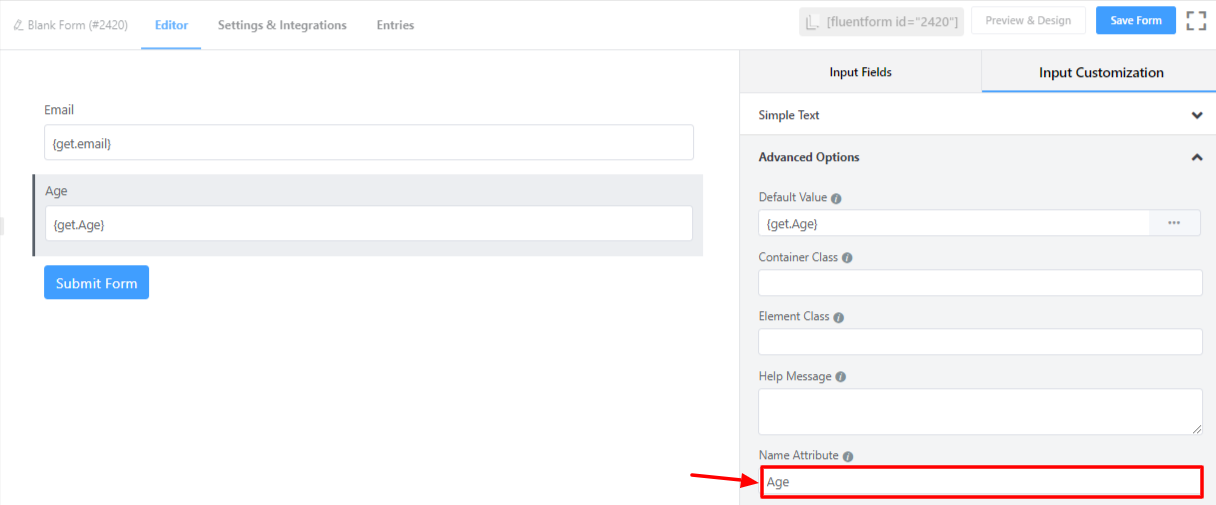Click the Container Class info icon

tap(847, 258)
